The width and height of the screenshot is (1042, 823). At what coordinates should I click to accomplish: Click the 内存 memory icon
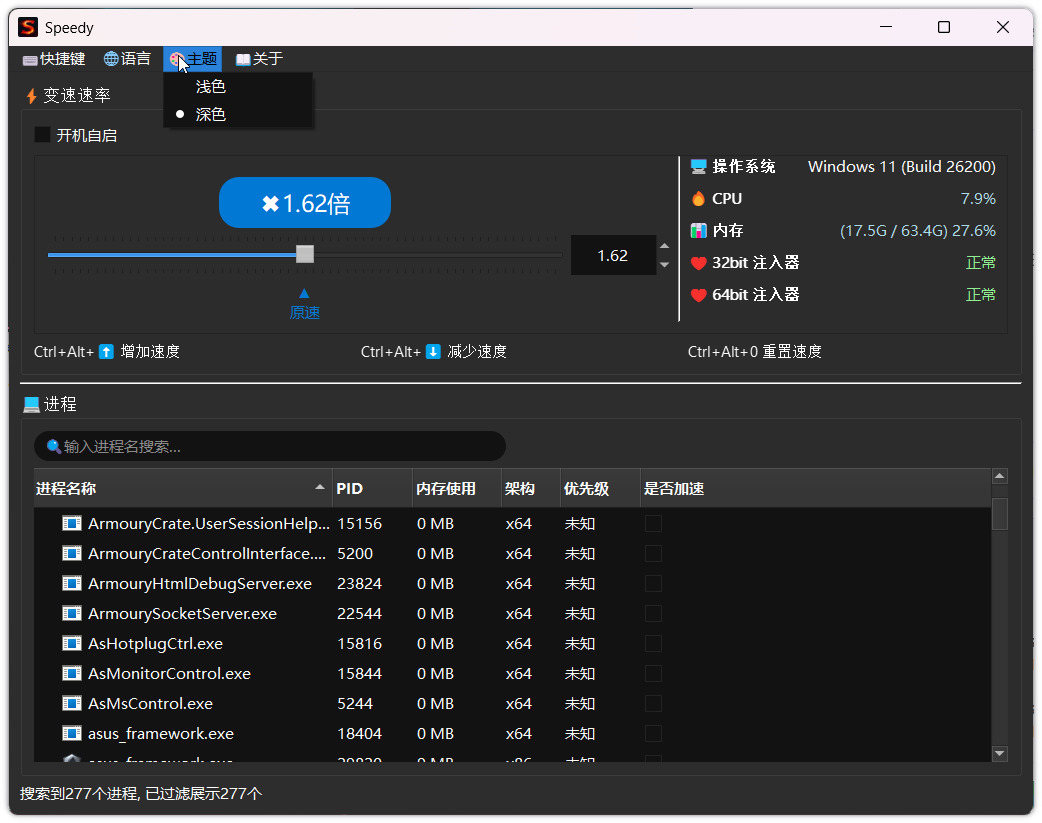pyautogui.click(x=697, y=230)
